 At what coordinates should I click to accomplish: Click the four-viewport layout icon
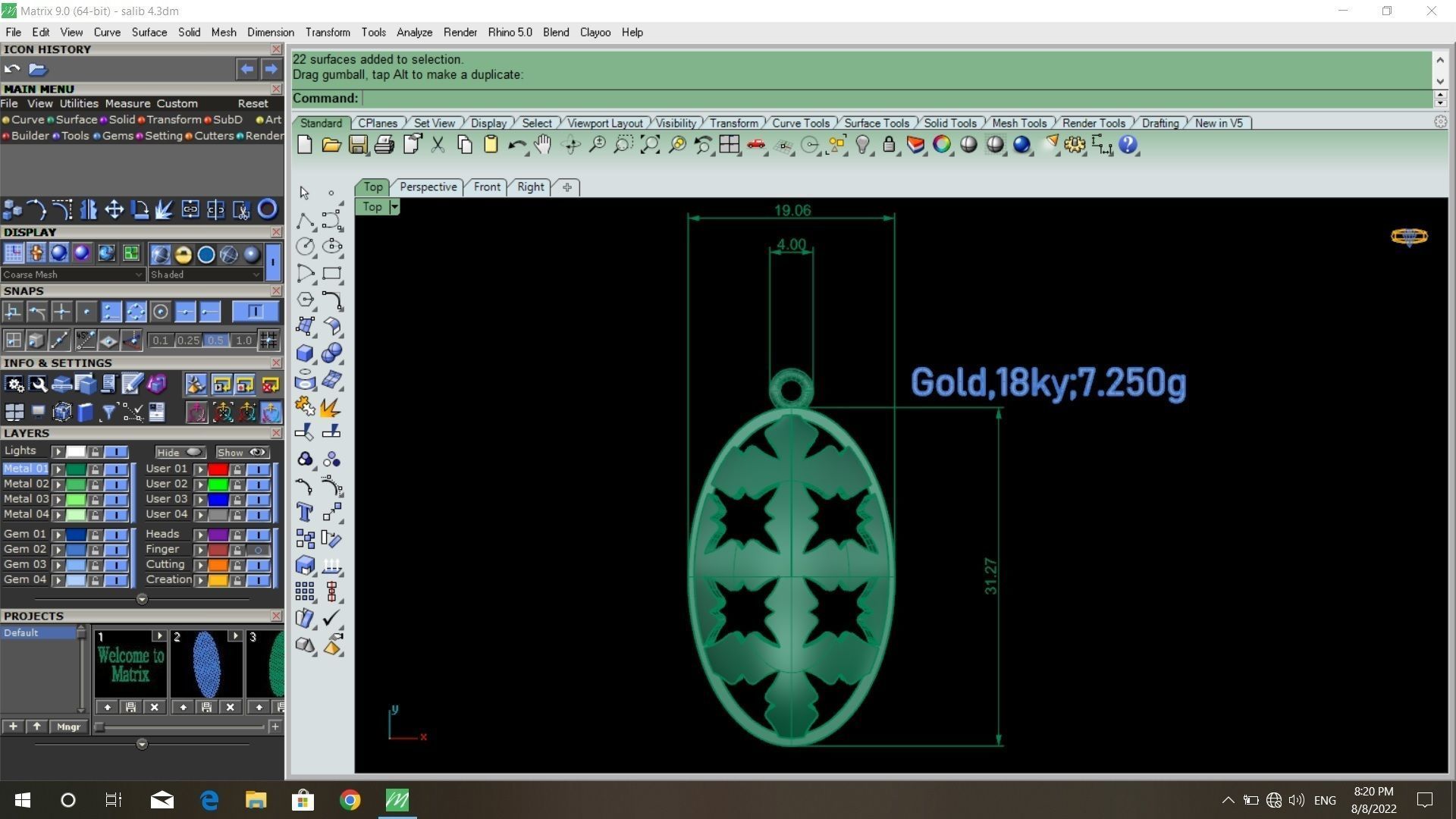click(730, 145)
